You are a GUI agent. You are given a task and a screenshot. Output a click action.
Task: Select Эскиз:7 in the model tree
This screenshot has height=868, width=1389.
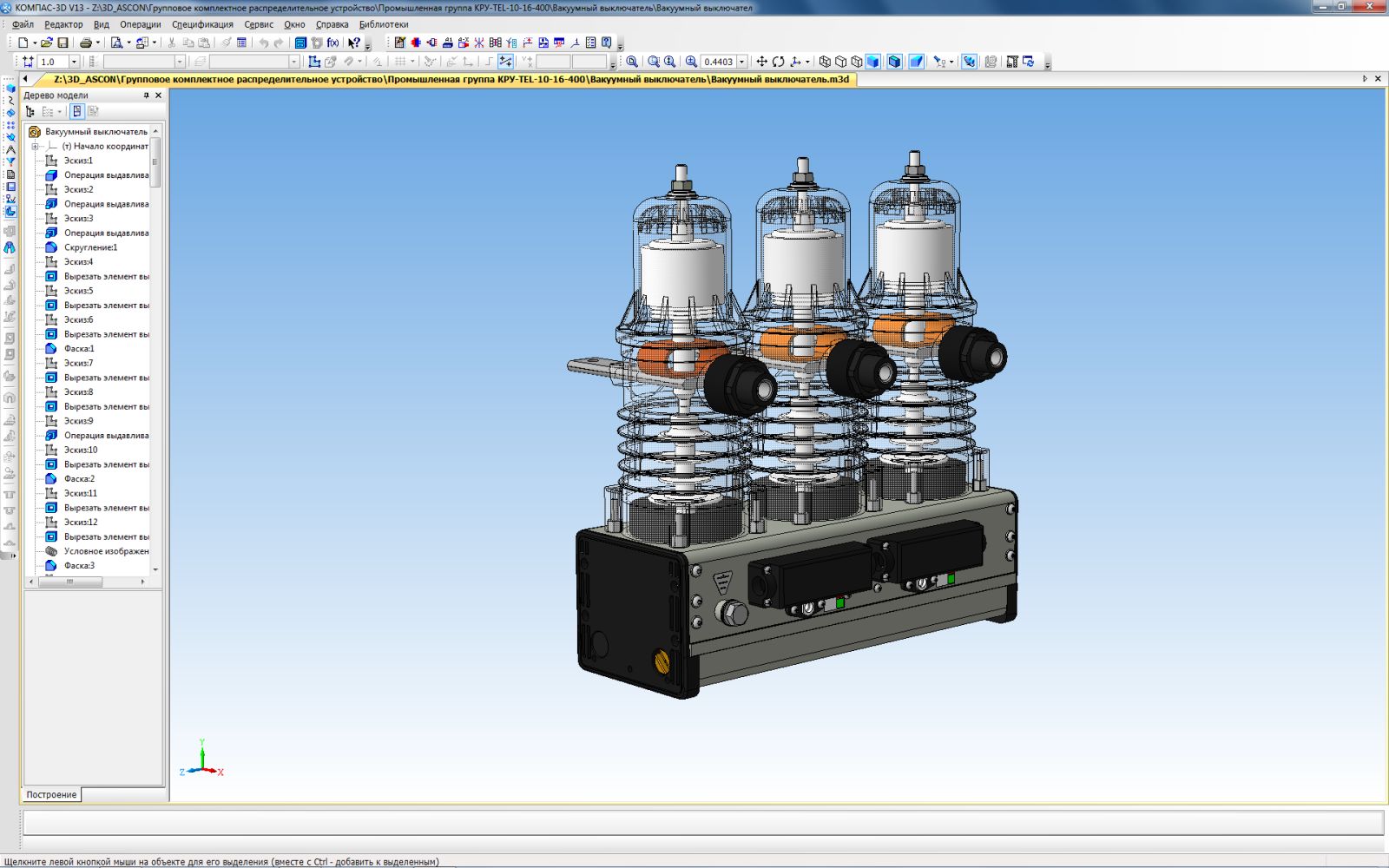78,363
